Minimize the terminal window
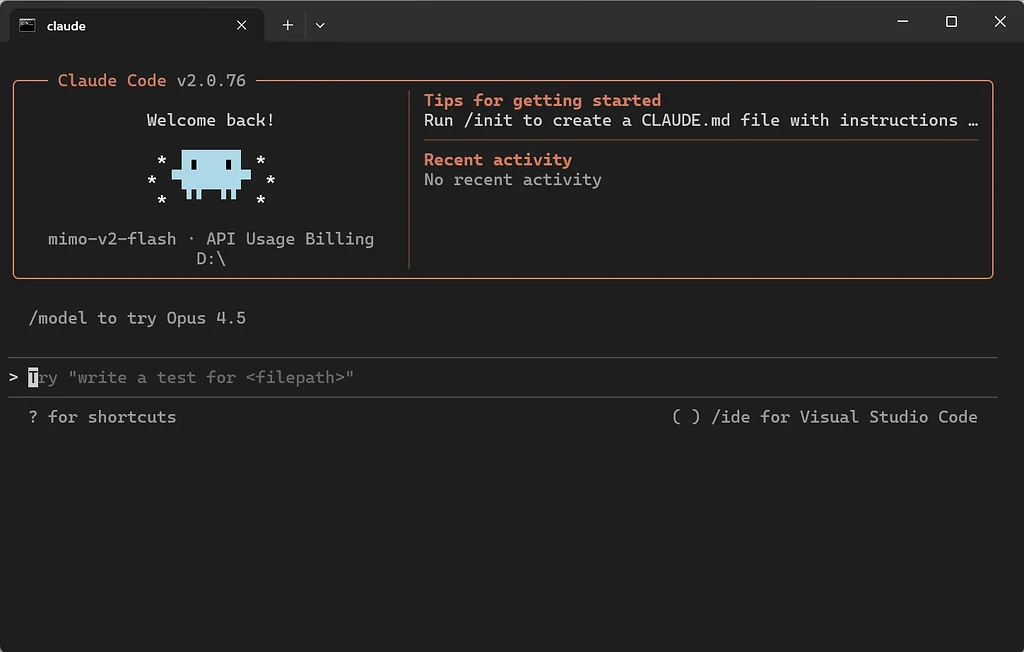This screenshot has height=652, width=1024. 903,22
